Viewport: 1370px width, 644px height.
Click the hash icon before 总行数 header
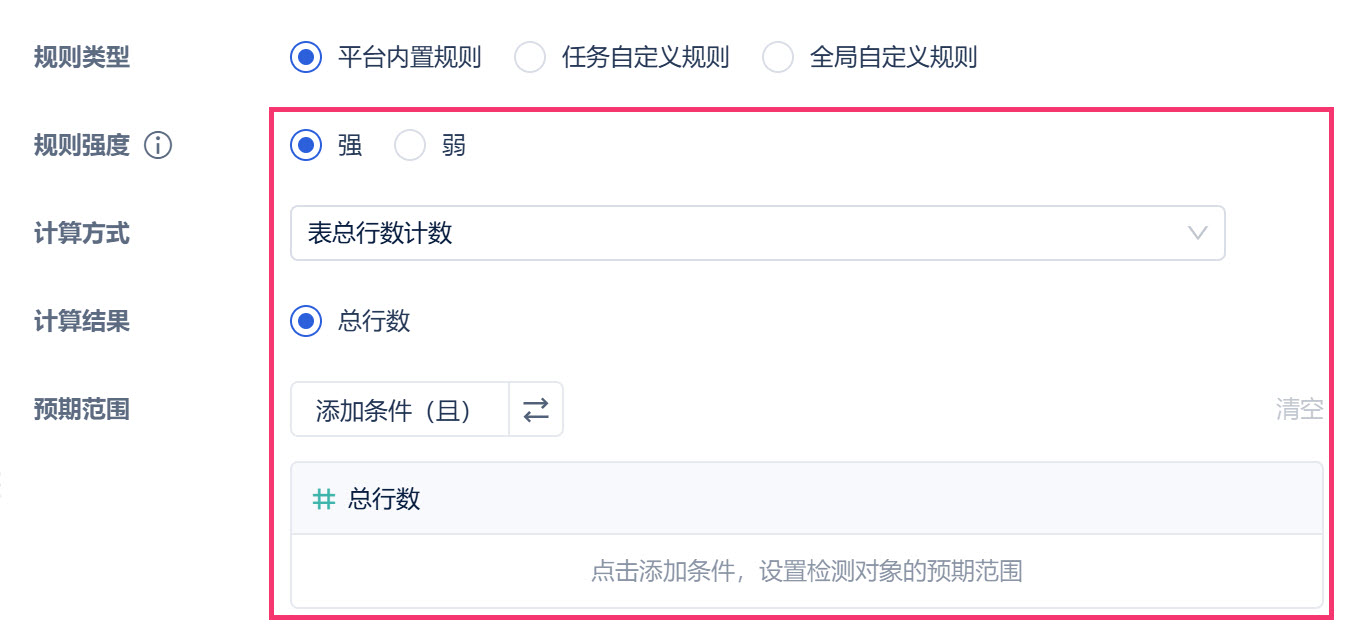coord(324,499)
